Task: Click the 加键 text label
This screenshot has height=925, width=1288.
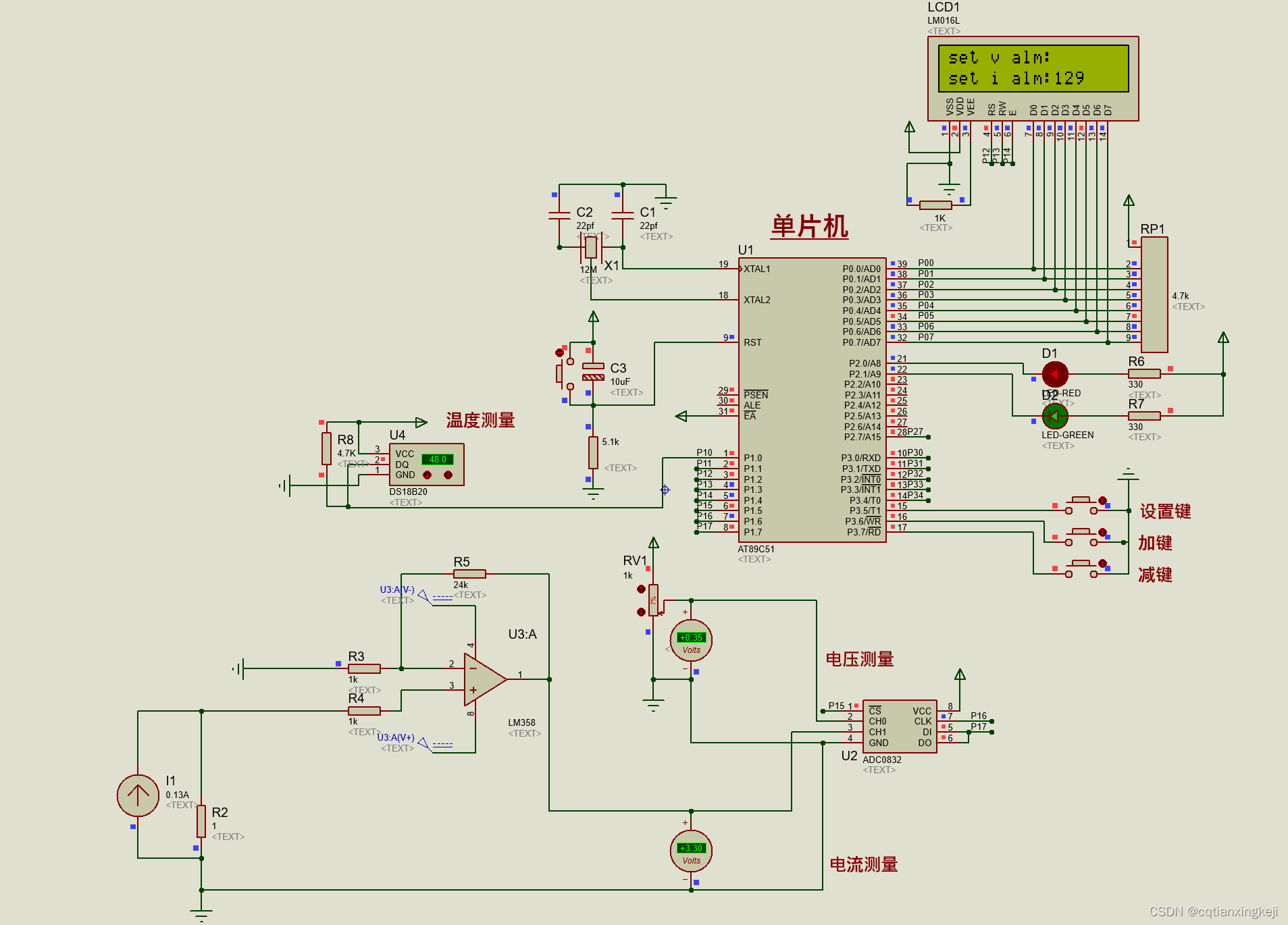Action: pos(1155,544)
